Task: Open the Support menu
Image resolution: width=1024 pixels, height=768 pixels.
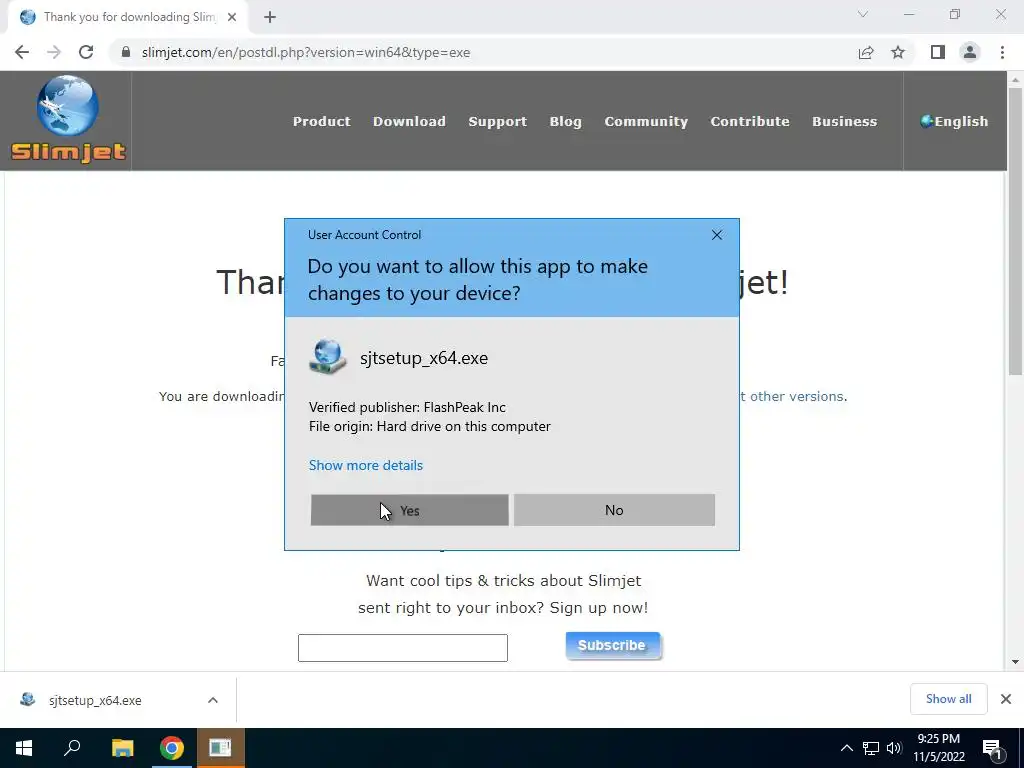Action: pos(498,121)
